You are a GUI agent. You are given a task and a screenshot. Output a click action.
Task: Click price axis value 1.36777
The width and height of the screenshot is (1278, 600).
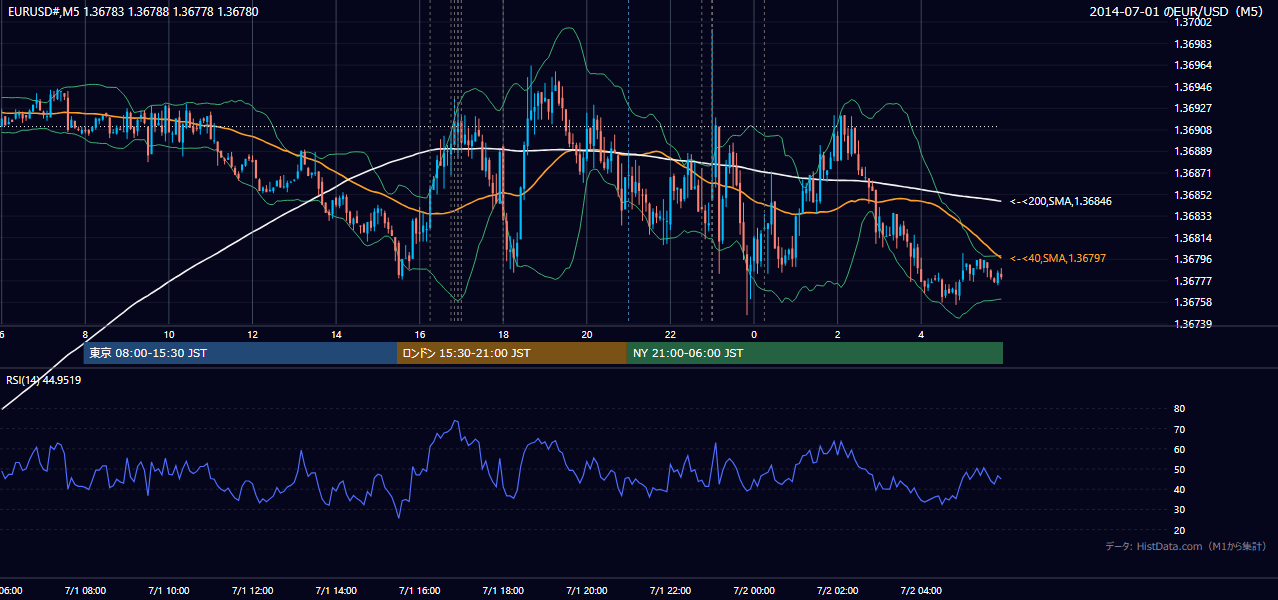[1193, 281]
